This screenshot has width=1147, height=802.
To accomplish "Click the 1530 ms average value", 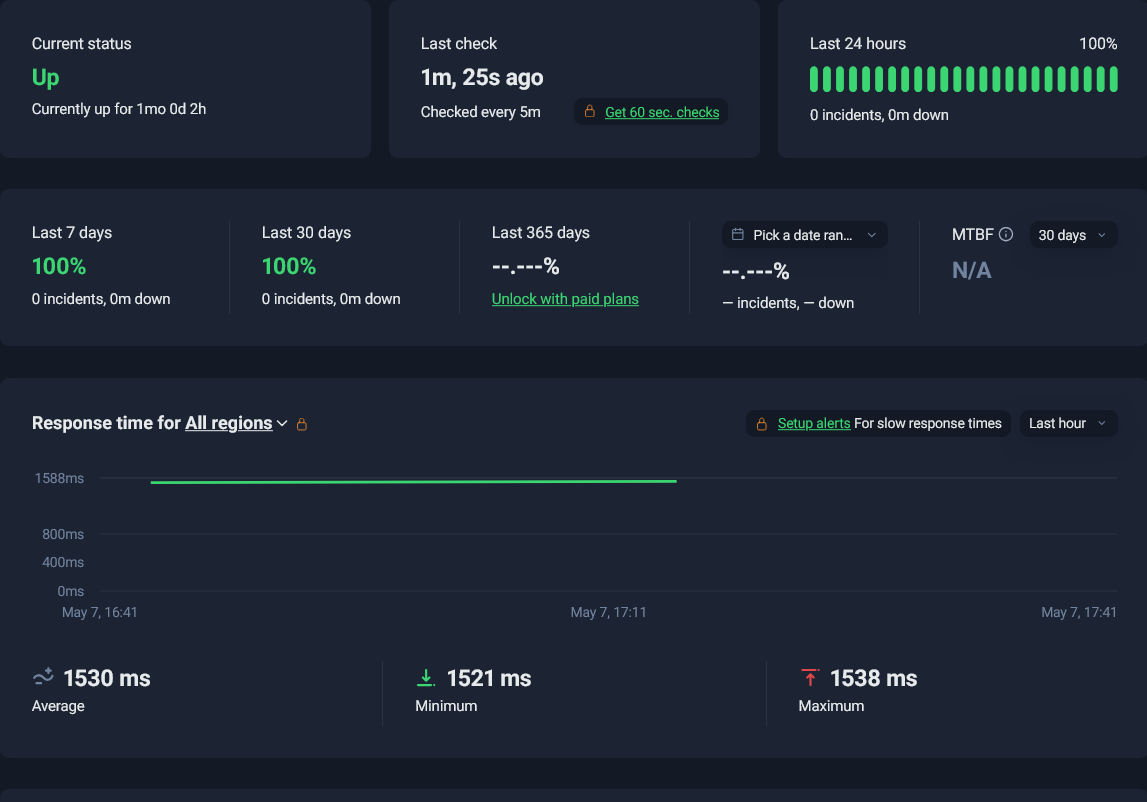I will (107, 678).
